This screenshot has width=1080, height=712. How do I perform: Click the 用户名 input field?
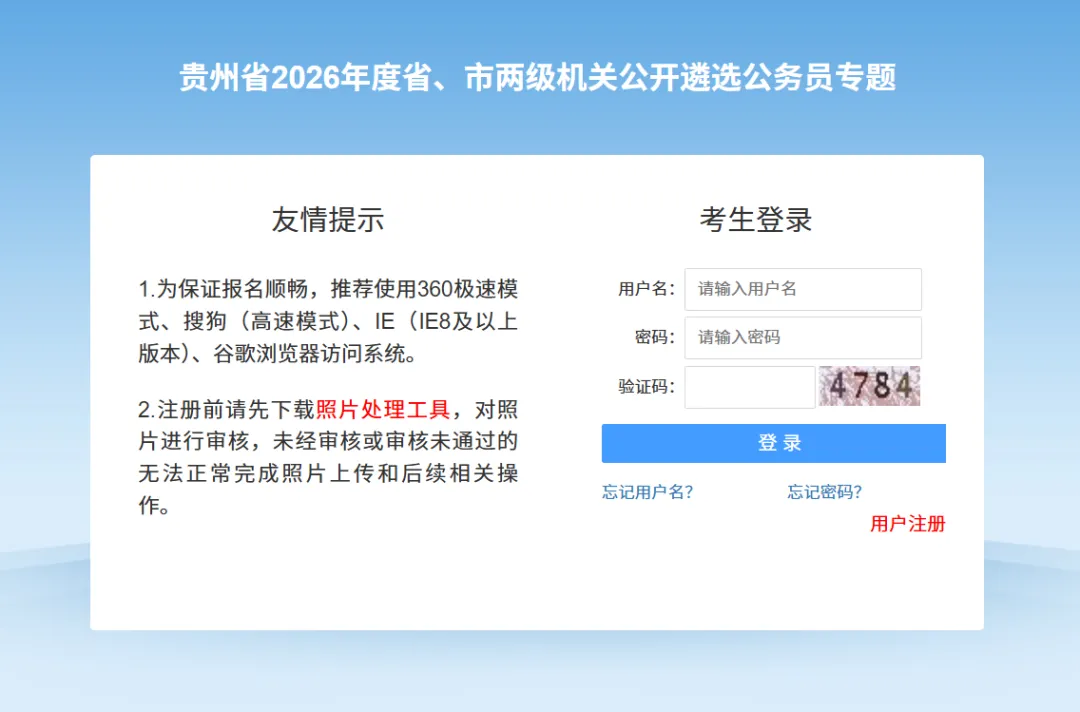[x=802, y=289]
